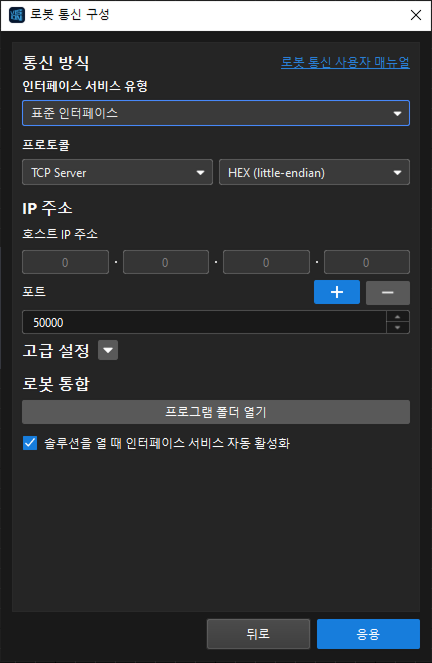
Task: Increase port value with up stepper arrow
Action: click(x=397, y=317)
